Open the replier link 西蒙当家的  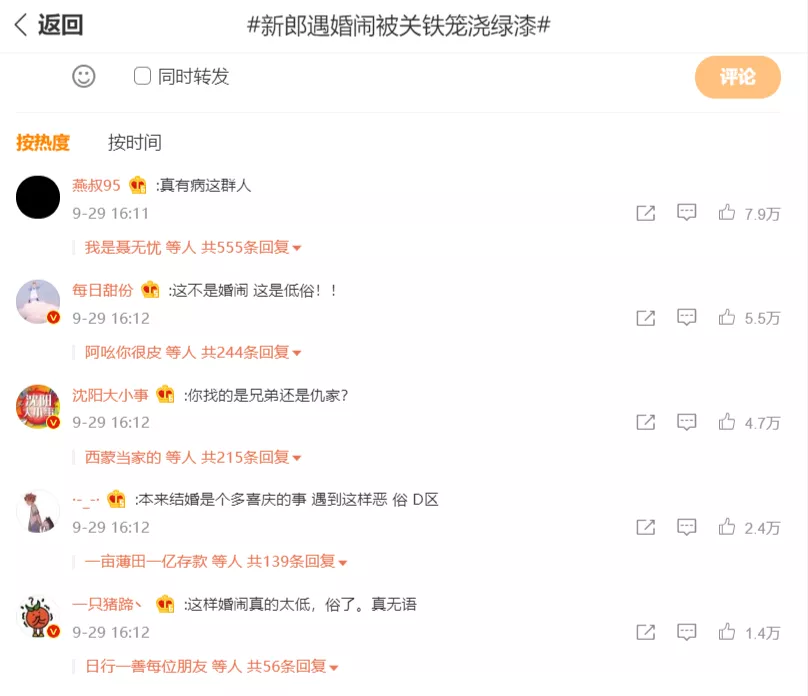pyautogui.click(x=122, y=458)
